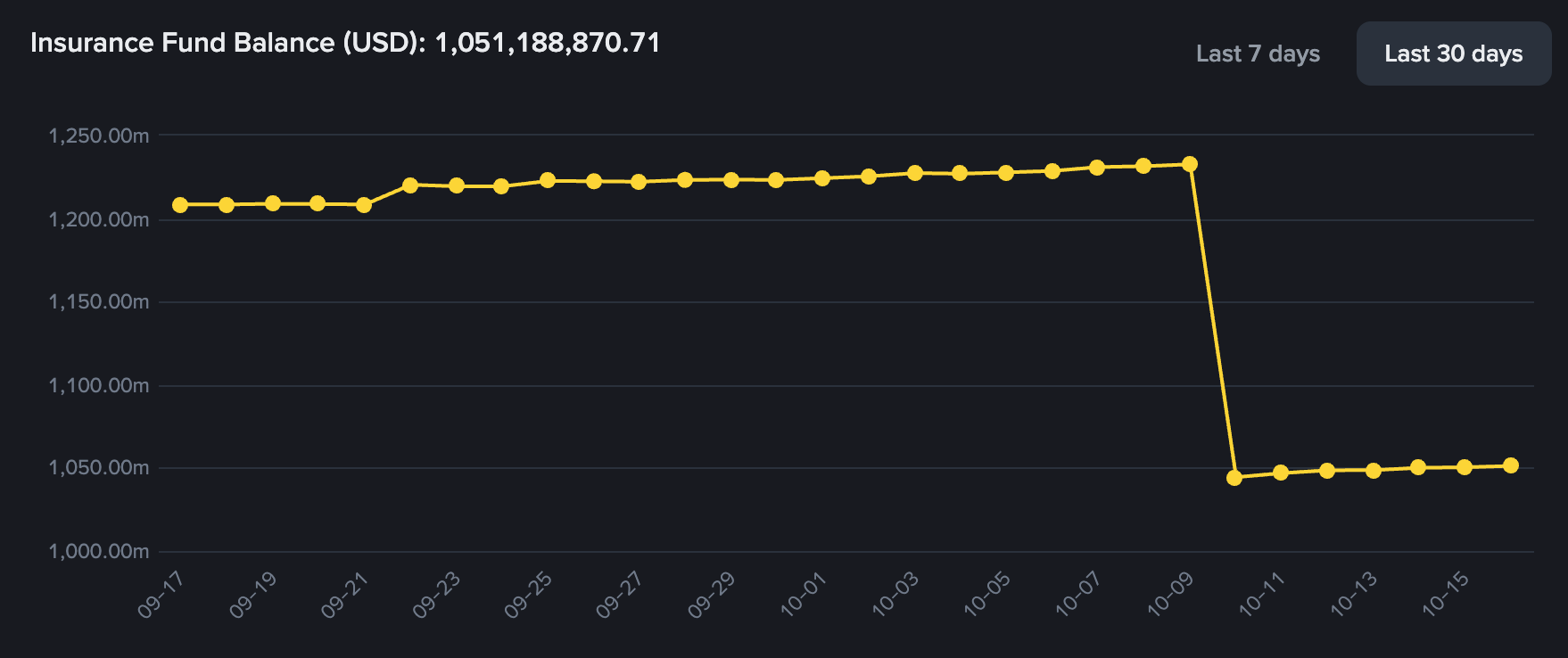This screenshot has height=658, width=1568.
Task: Select the 09-19 data point on chart
Action: click(273, 203)
